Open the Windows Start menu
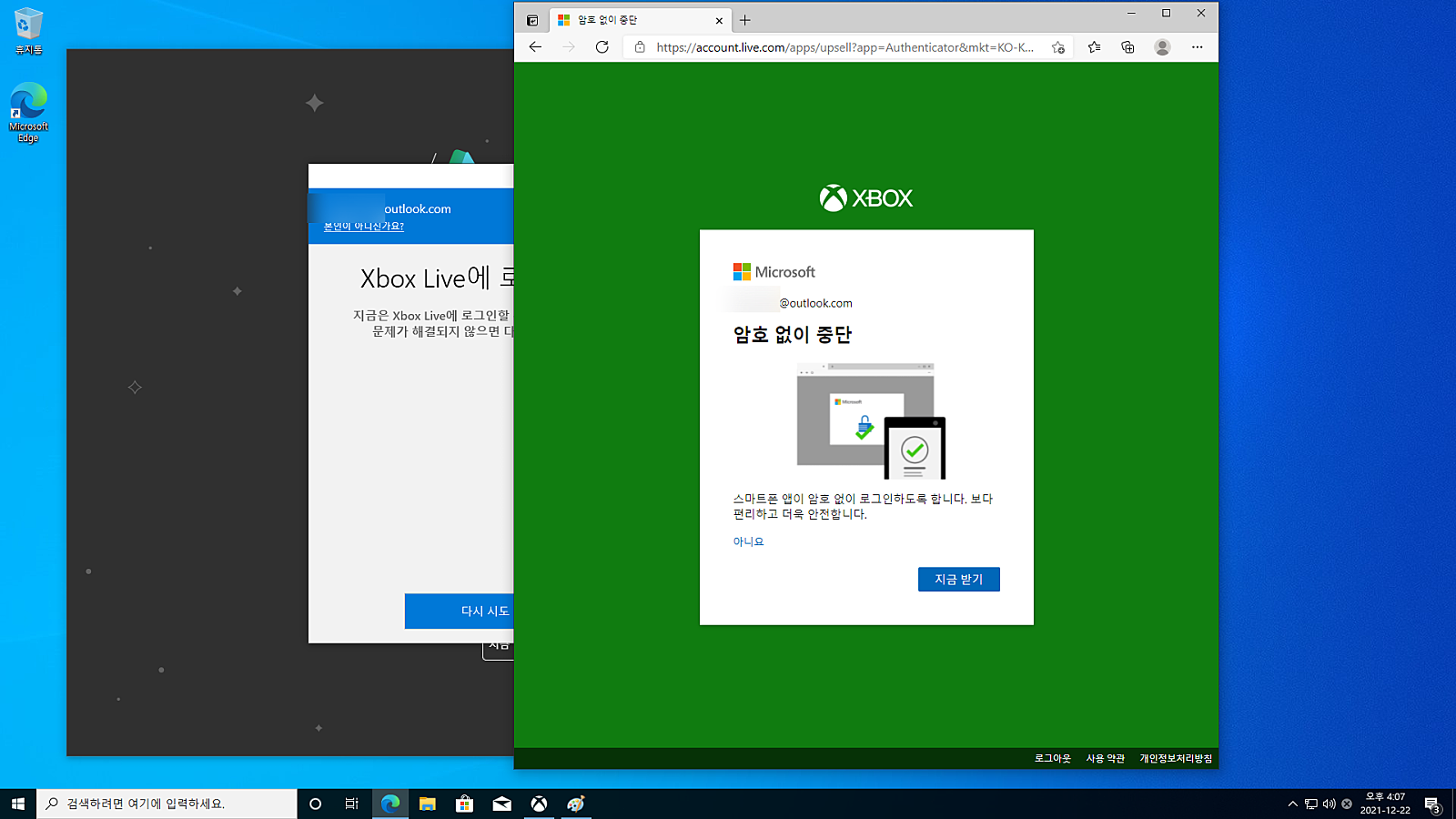Image resolution: width=1456 pixels, height=819 pixels. coord(18,804)
